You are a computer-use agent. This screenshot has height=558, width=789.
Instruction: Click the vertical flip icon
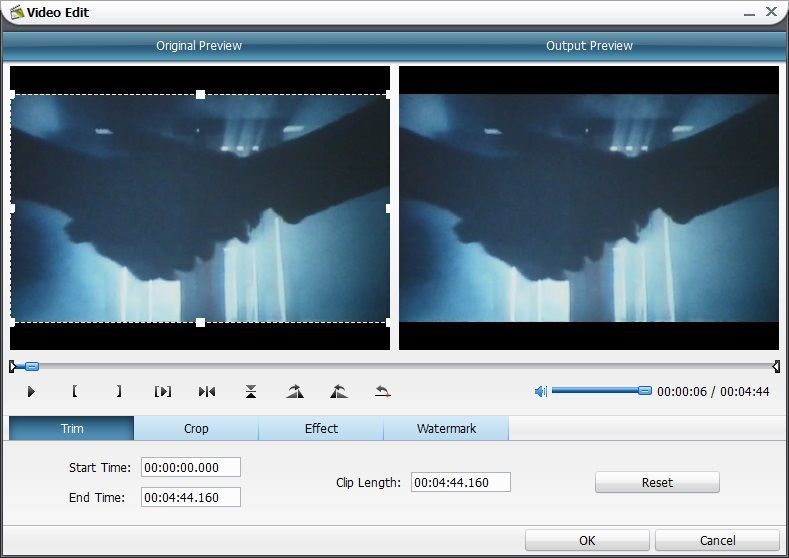point(251,391)
